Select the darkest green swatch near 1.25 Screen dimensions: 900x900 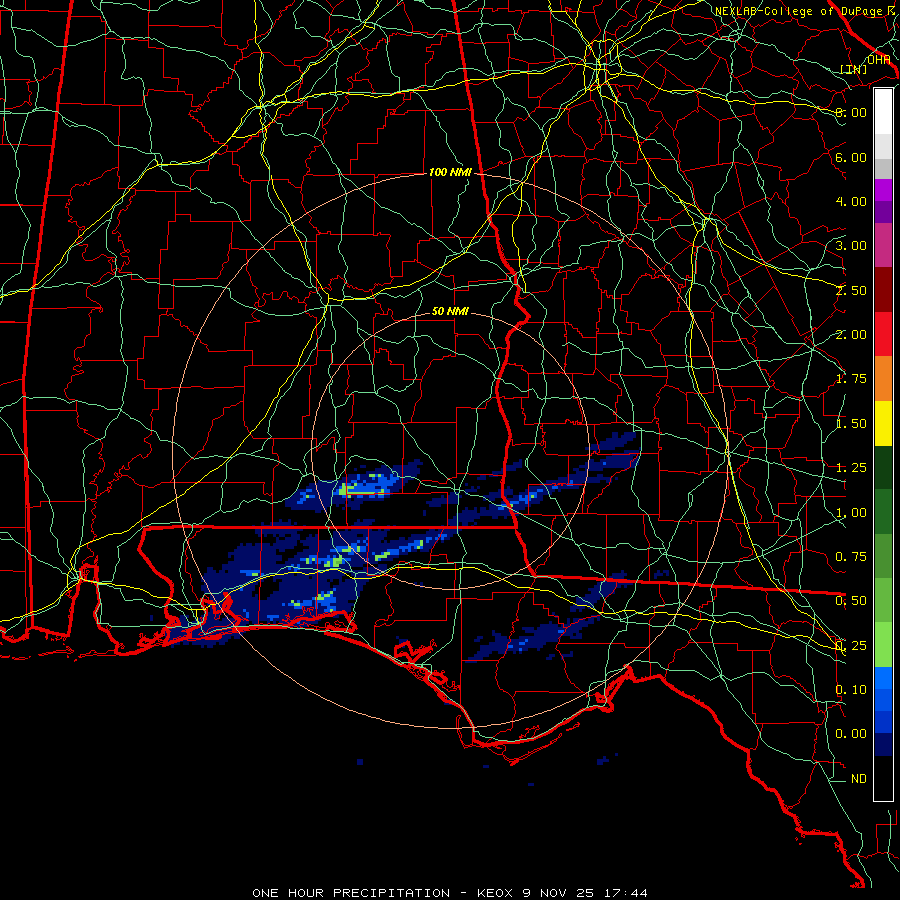[883, 468]
